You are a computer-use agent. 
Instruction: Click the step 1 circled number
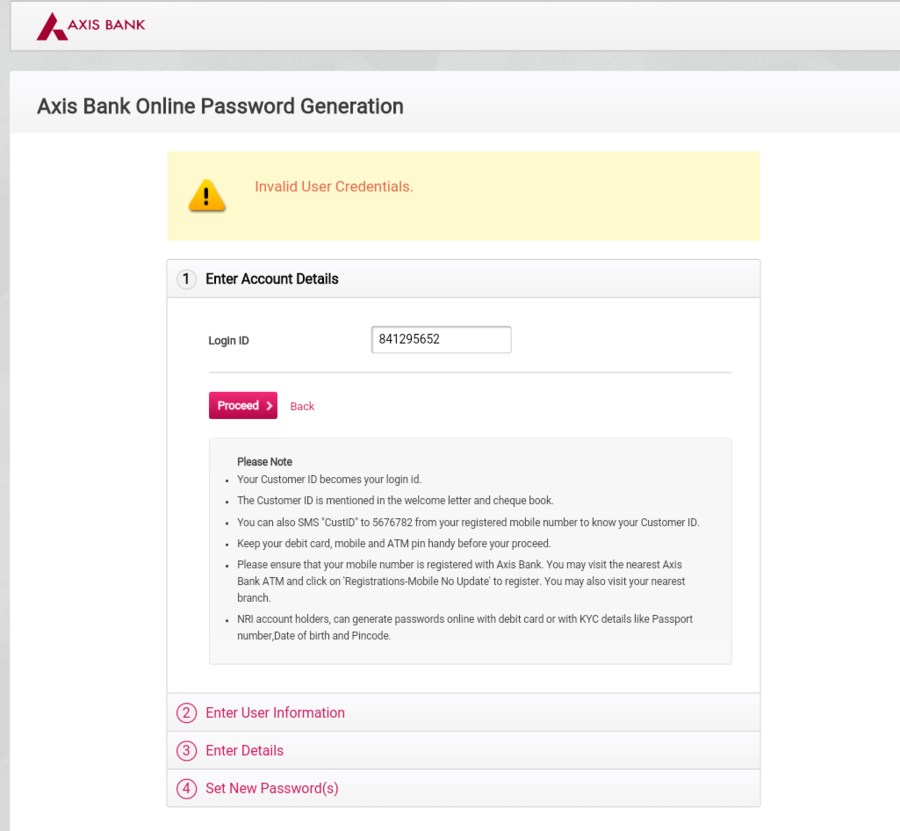[187, 279]
